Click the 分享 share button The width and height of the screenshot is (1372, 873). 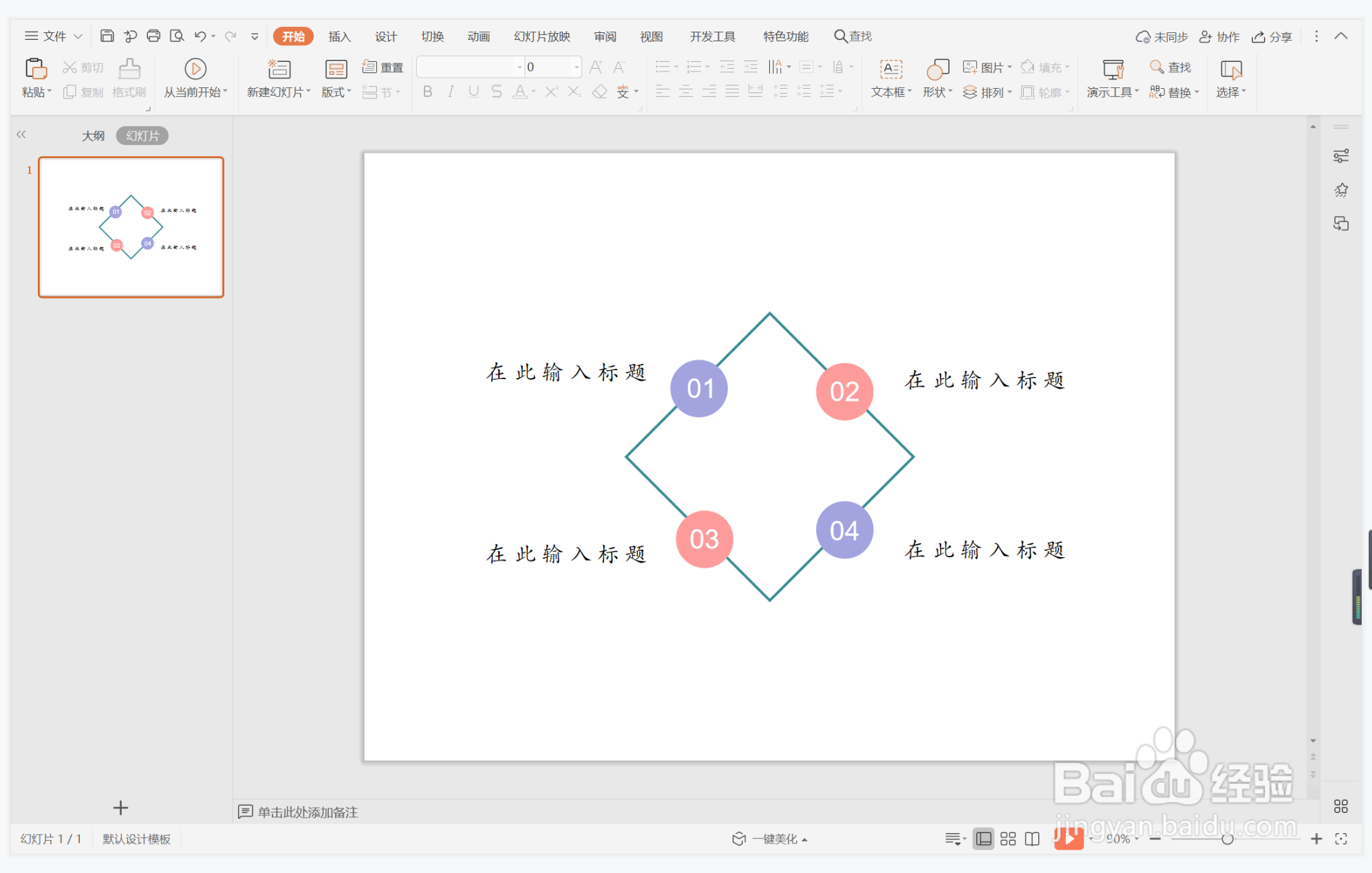[1272, 36]
